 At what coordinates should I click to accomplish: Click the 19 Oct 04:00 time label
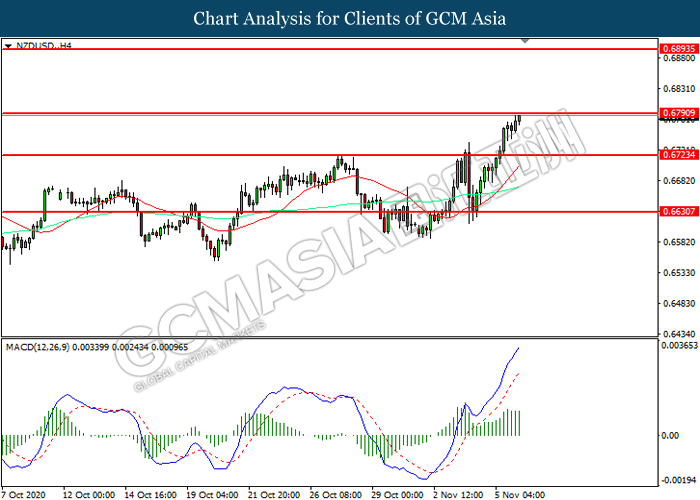212,495
